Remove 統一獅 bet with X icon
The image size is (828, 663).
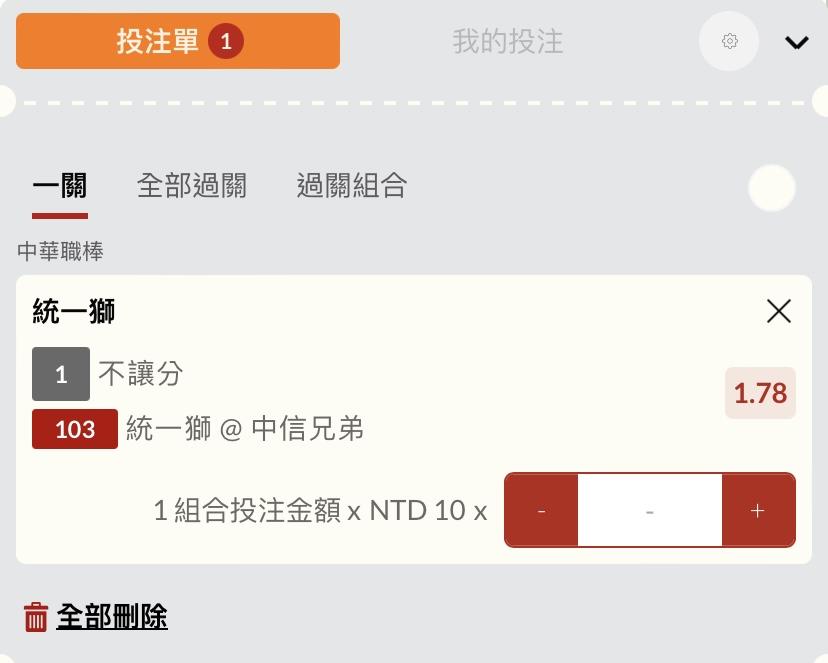point(778,311)
